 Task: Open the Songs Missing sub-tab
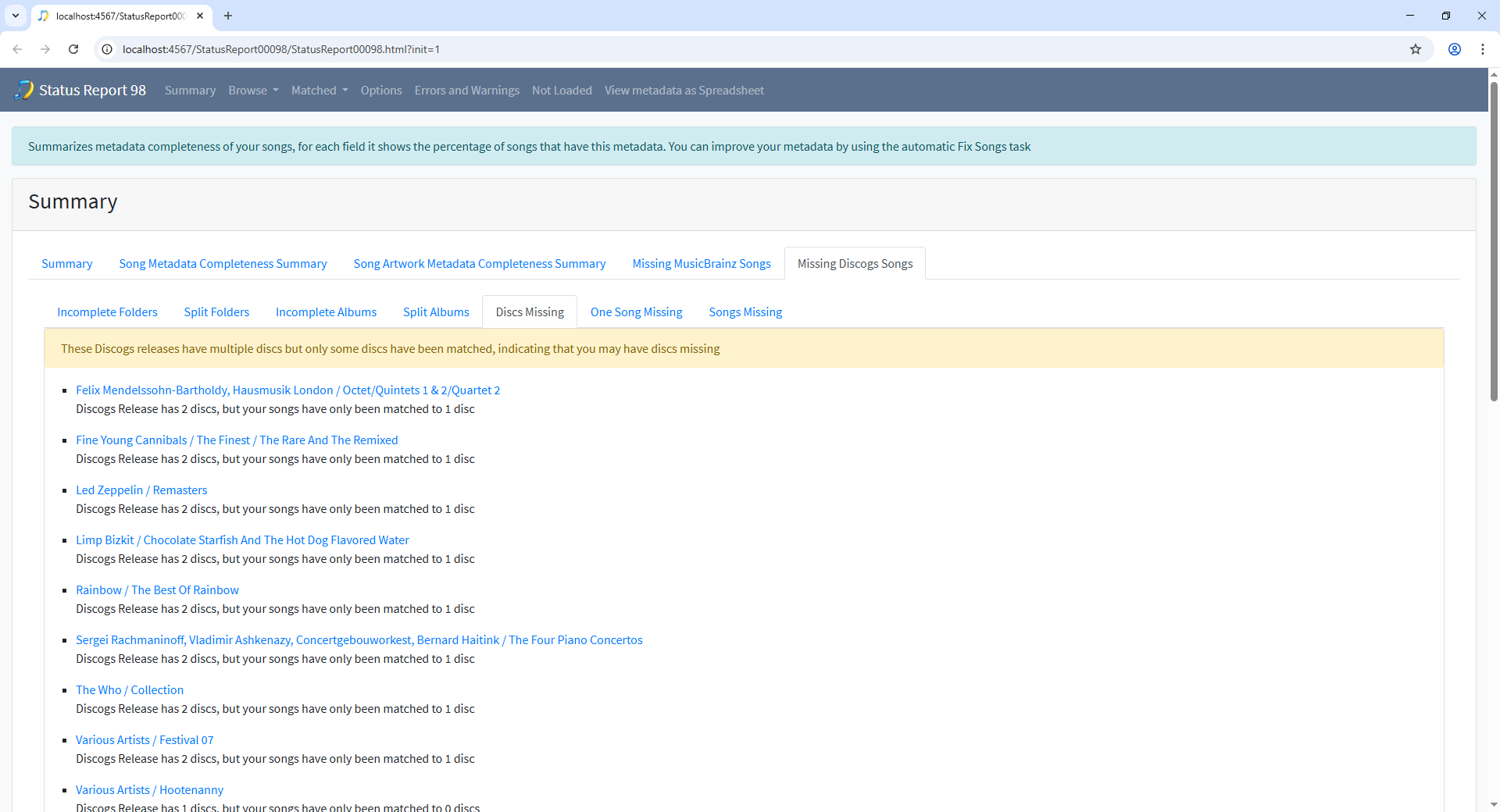[x=745, y=312]
